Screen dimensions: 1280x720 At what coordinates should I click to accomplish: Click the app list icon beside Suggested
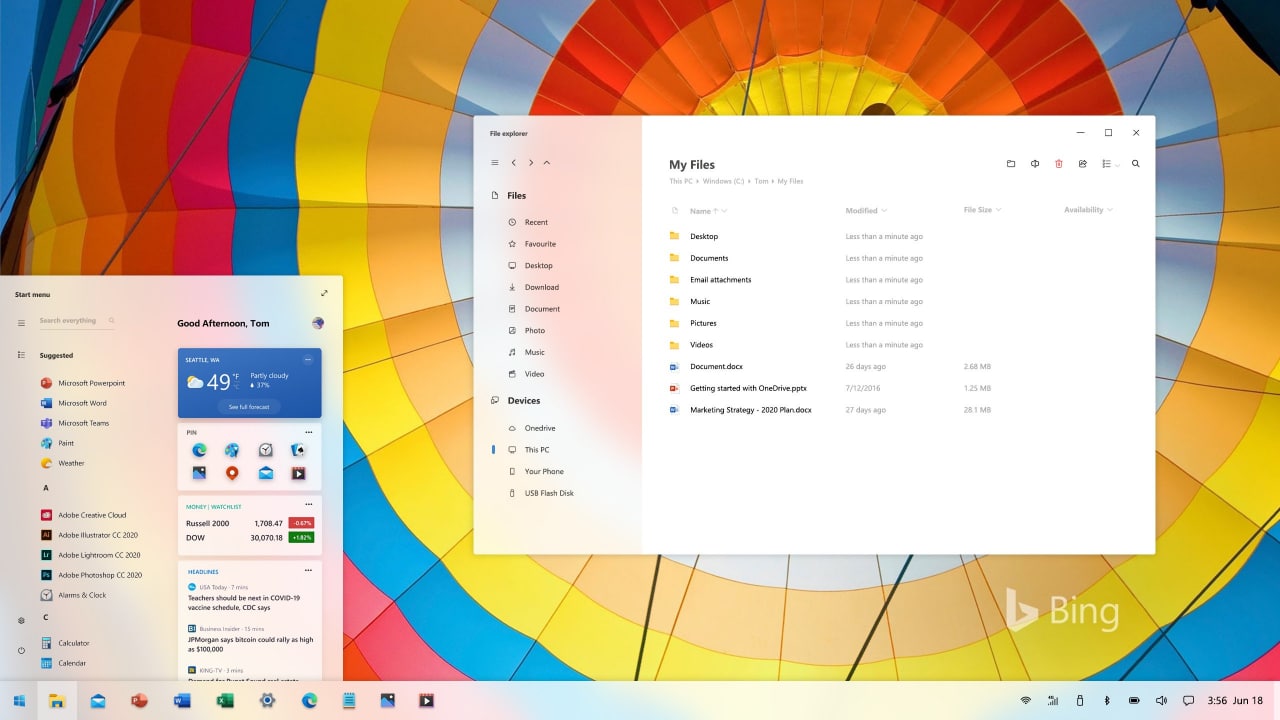point(21,355)
